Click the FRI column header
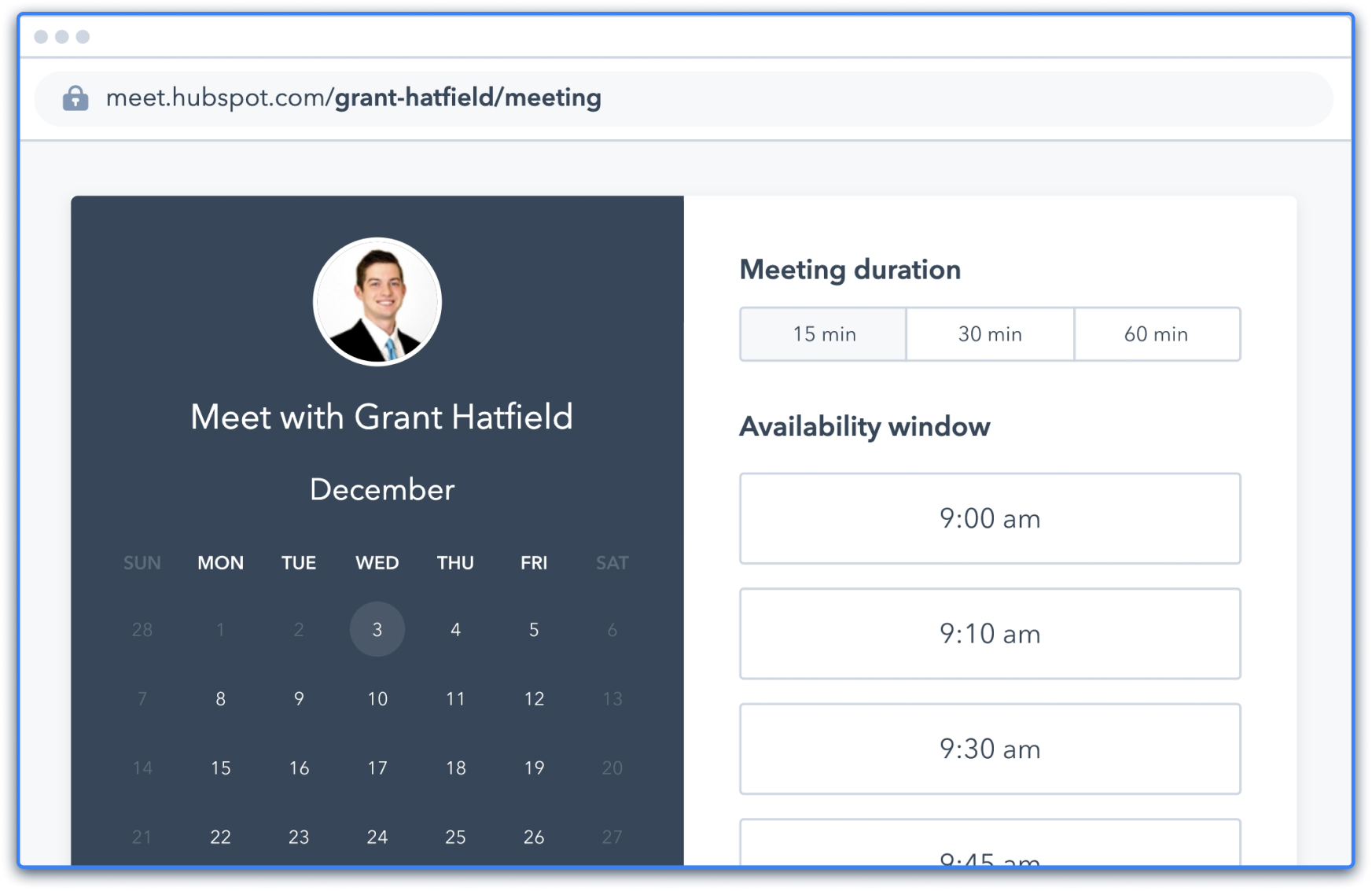 point(534,563)
